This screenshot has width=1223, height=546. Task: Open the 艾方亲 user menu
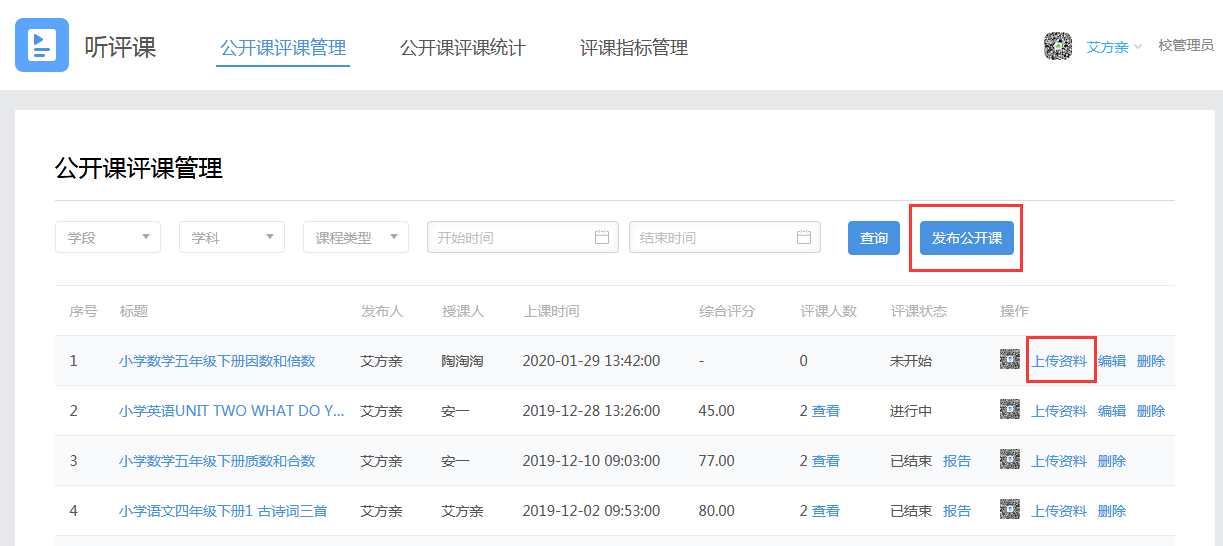point(1113,47)
